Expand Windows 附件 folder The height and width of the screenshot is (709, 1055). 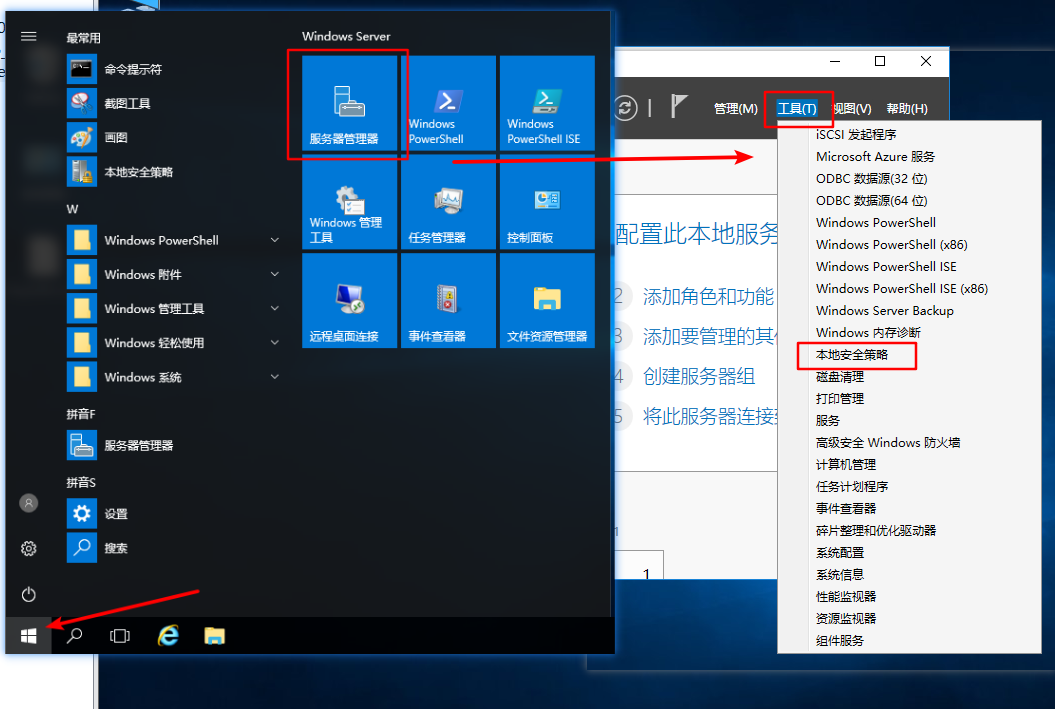point(174,274)
